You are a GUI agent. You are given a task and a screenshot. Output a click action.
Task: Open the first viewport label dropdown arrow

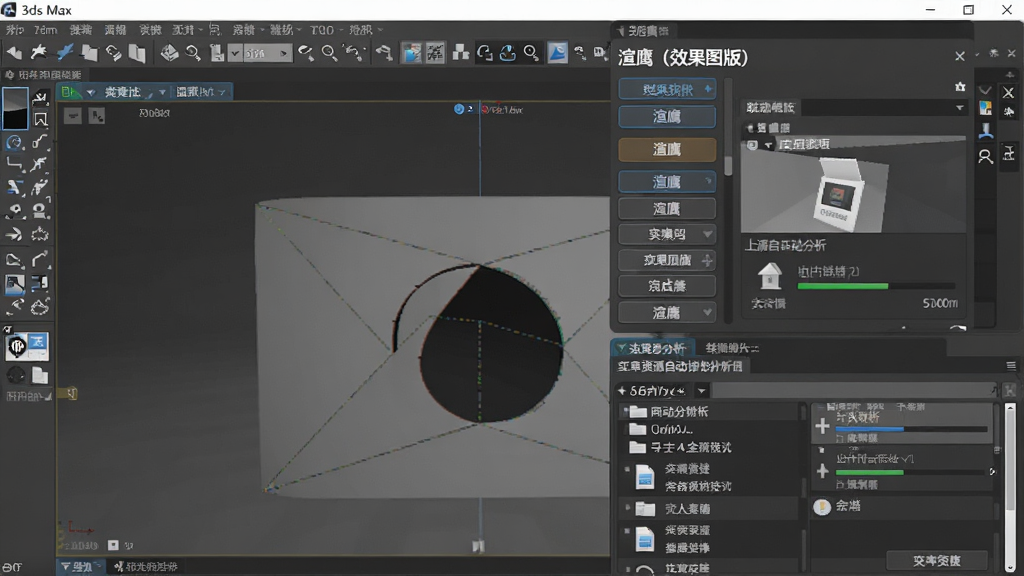[162, 92]
